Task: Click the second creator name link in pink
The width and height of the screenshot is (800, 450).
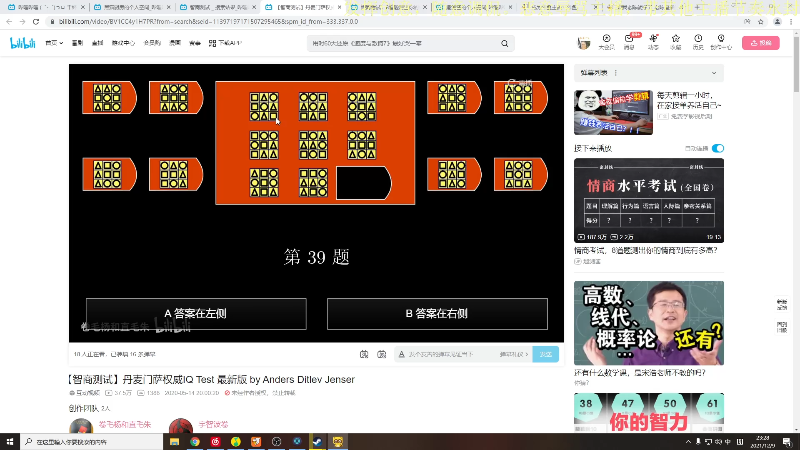Action: point(213,424)
